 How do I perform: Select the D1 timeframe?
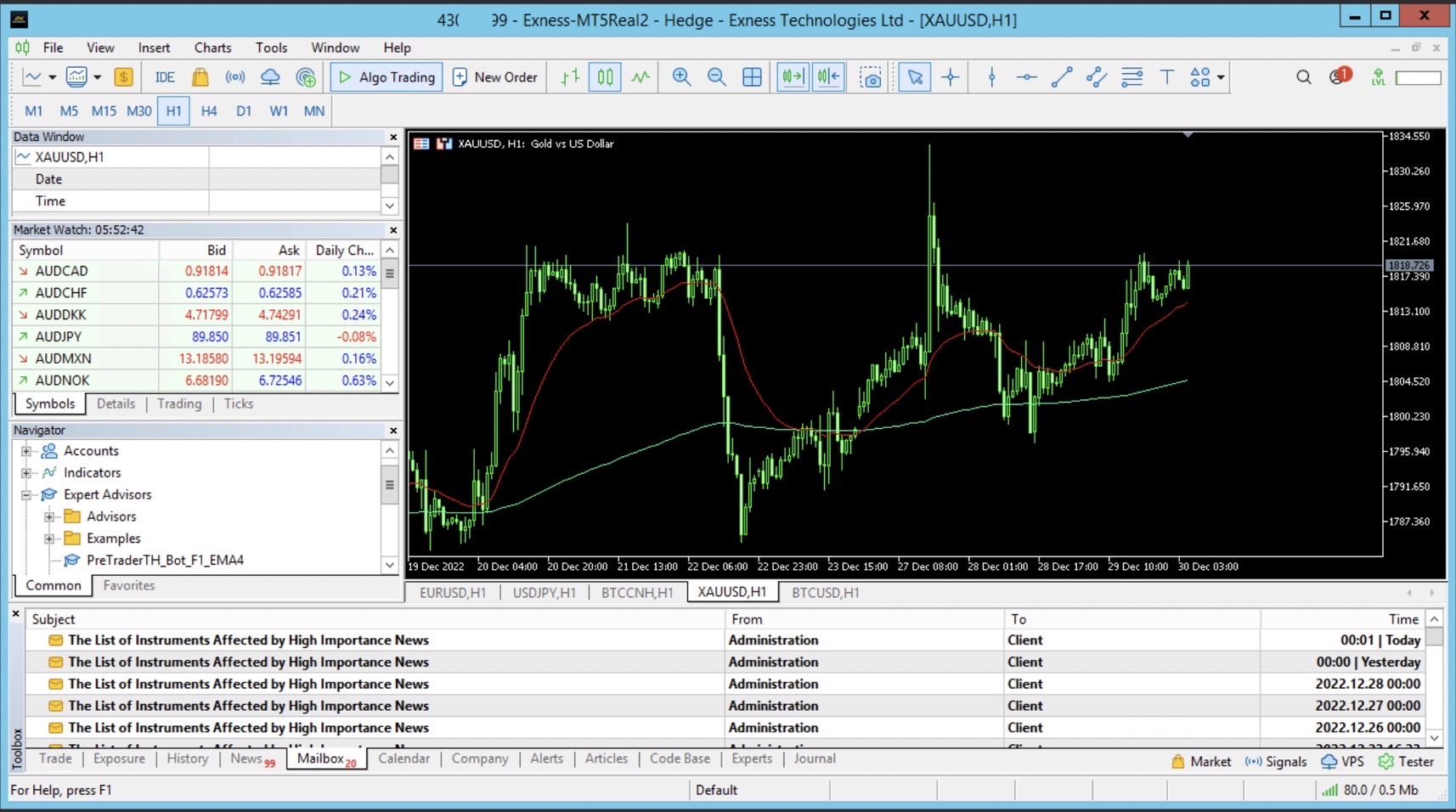(244, 111)
